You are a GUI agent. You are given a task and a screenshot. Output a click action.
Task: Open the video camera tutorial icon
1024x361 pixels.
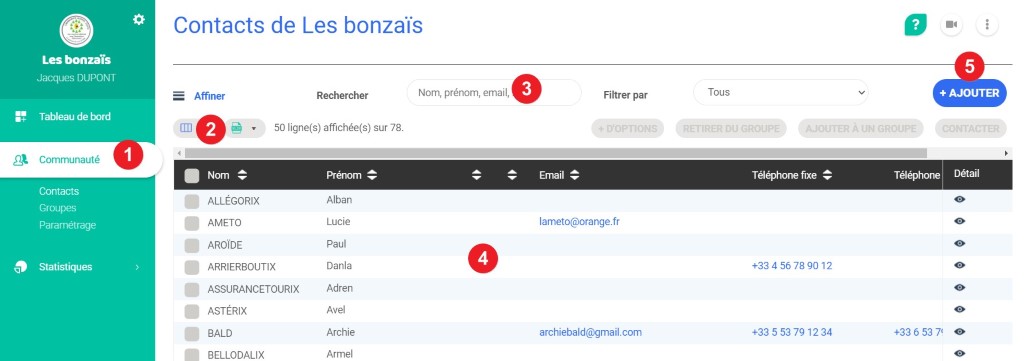[952, 25]
